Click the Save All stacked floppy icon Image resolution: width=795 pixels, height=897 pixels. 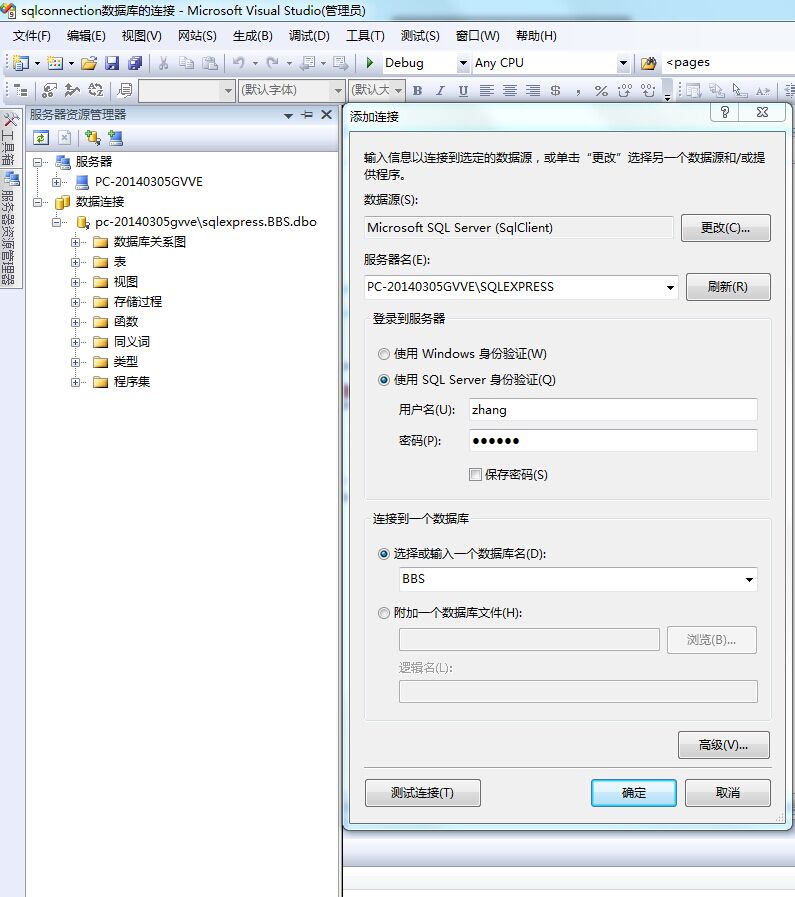click(x=135, y=63)
